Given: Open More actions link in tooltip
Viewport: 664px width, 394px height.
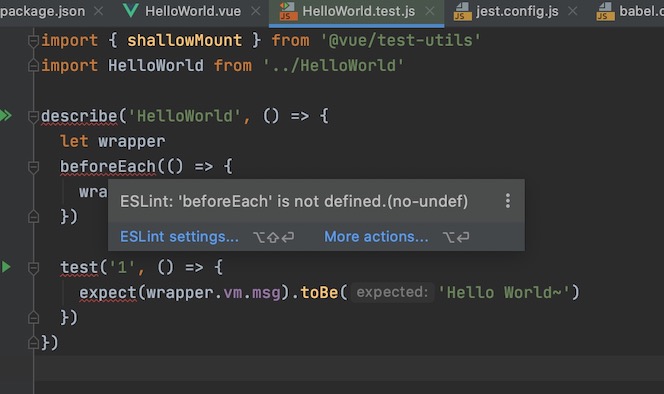Looking at the screenshot, I should [376, 236].
